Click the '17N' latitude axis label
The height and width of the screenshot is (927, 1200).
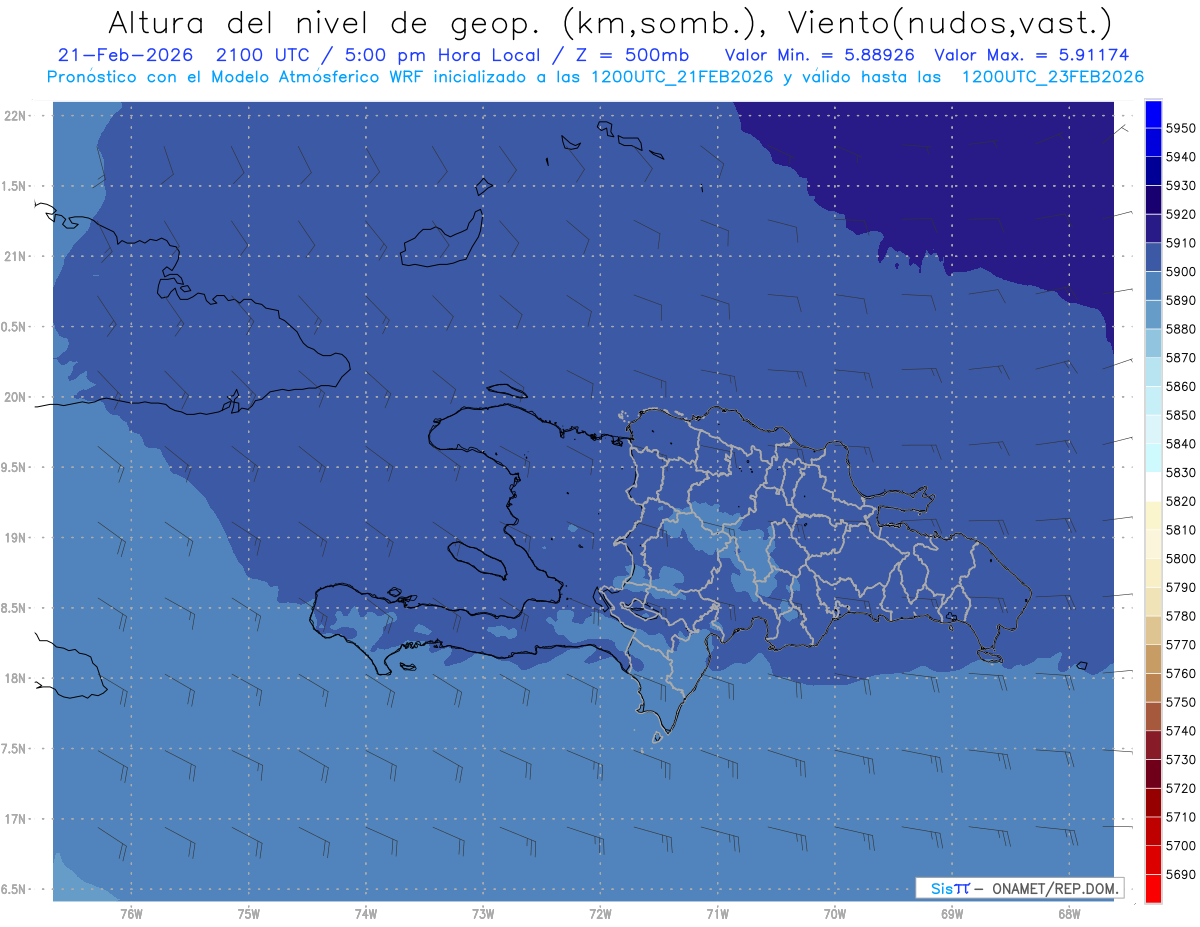[17, 819]
